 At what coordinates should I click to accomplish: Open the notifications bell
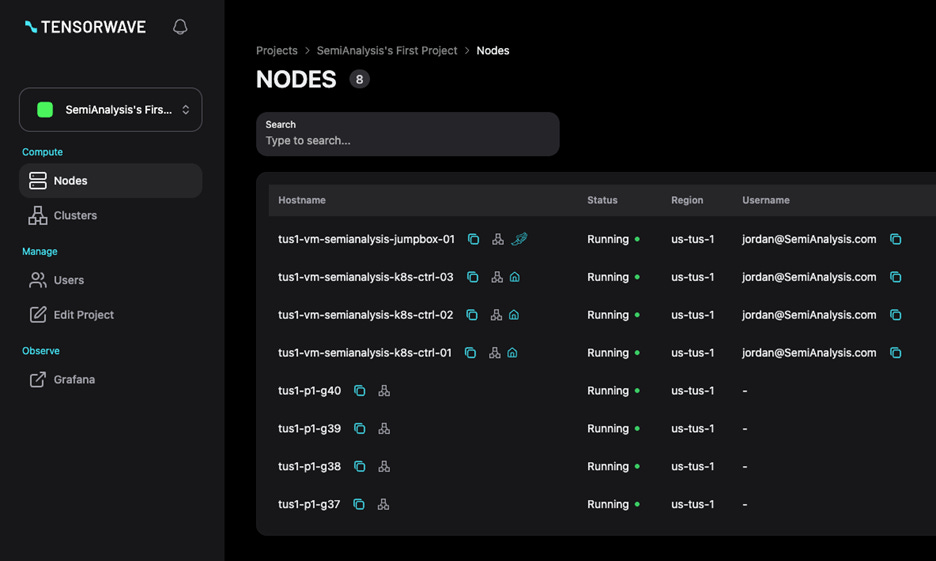(x=180, y=27)
